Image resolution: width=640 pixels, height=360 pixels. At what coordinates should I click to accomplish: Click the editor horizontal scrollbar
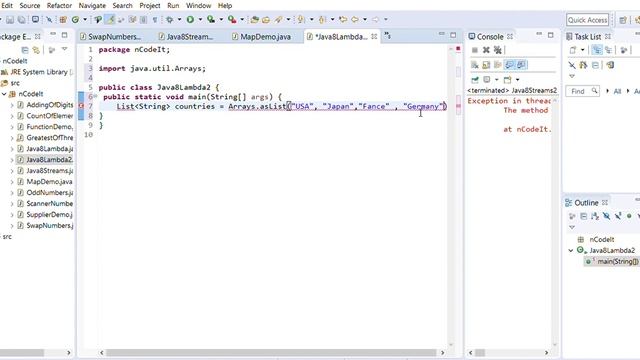click(x=271, y=353)
